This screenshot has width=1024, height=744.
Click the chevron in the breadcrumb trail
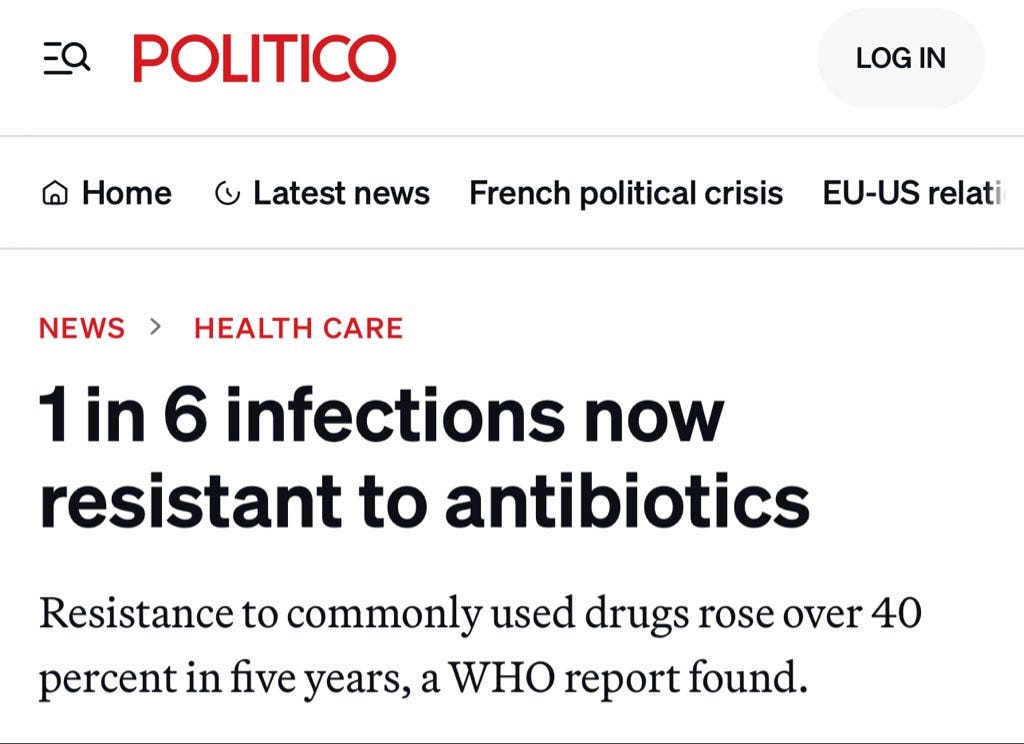(155, 327)
